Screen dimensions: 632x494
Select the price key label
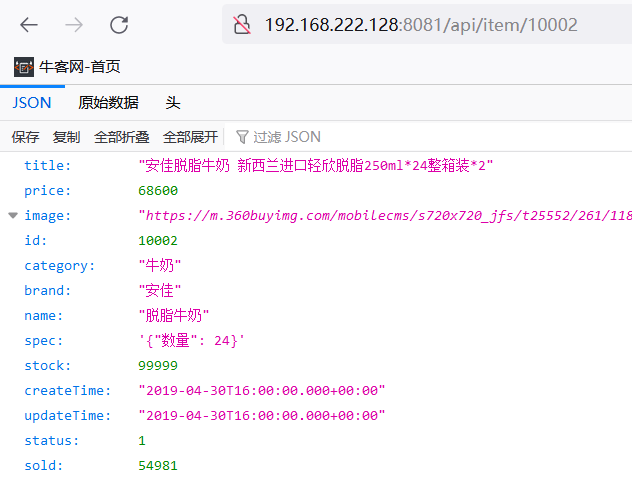pyautogui.click(x=48, y=191)
